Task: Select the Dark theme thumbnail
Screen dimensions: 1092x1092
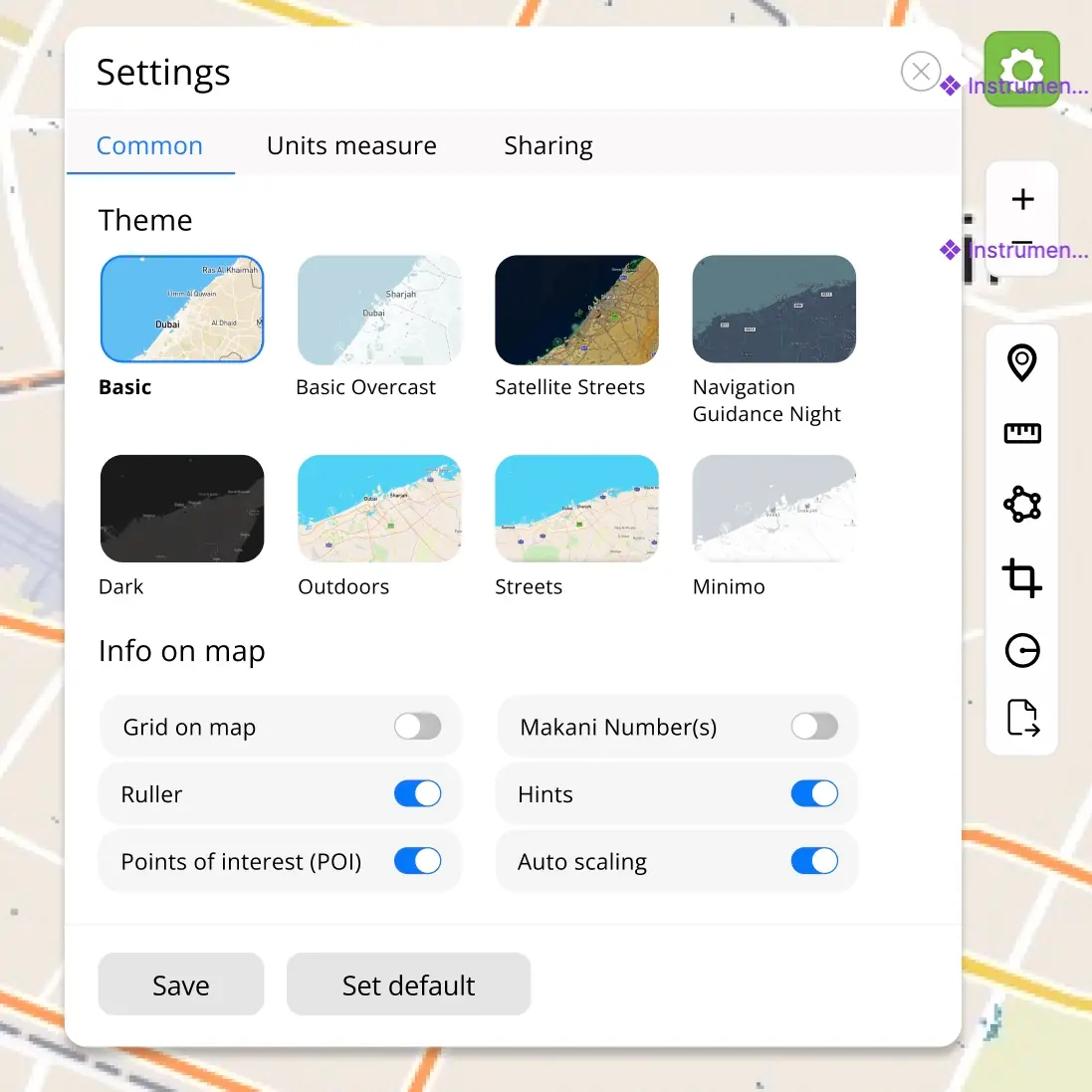Action: (182, 509)
